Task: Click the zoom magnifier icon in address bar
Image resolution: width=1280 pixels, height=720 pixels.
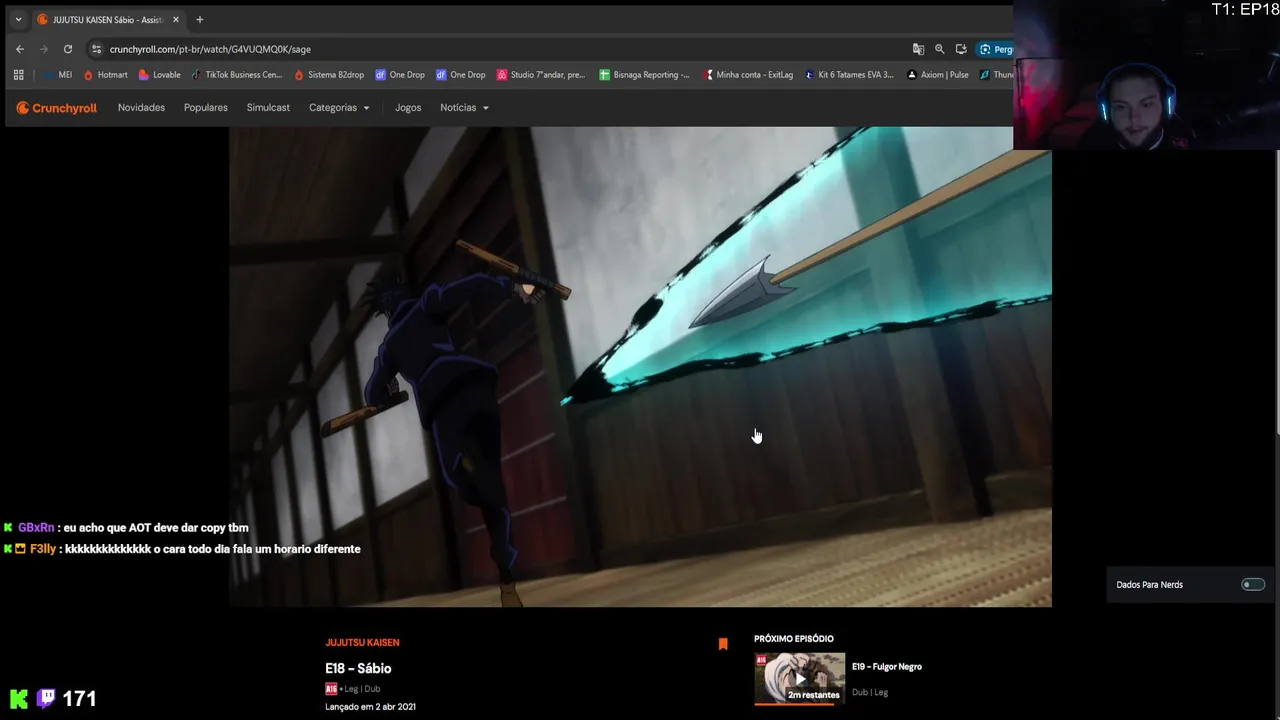Action: pos(939,49)
